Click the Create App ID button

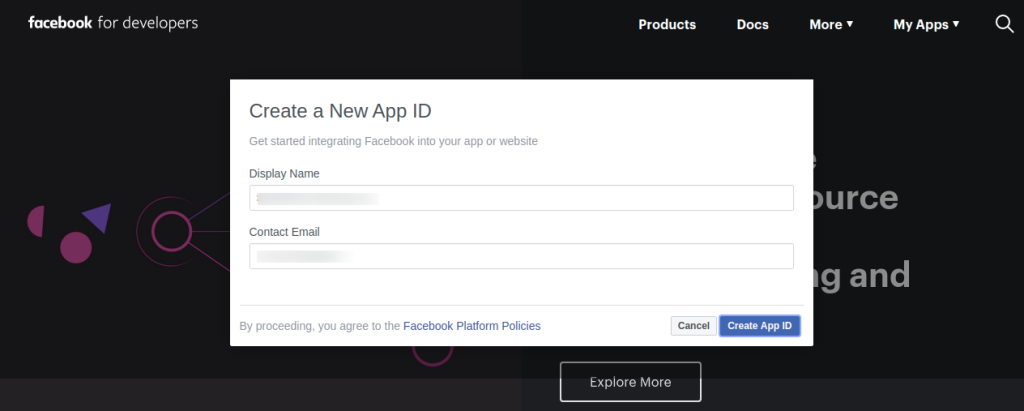coord(760,325)
